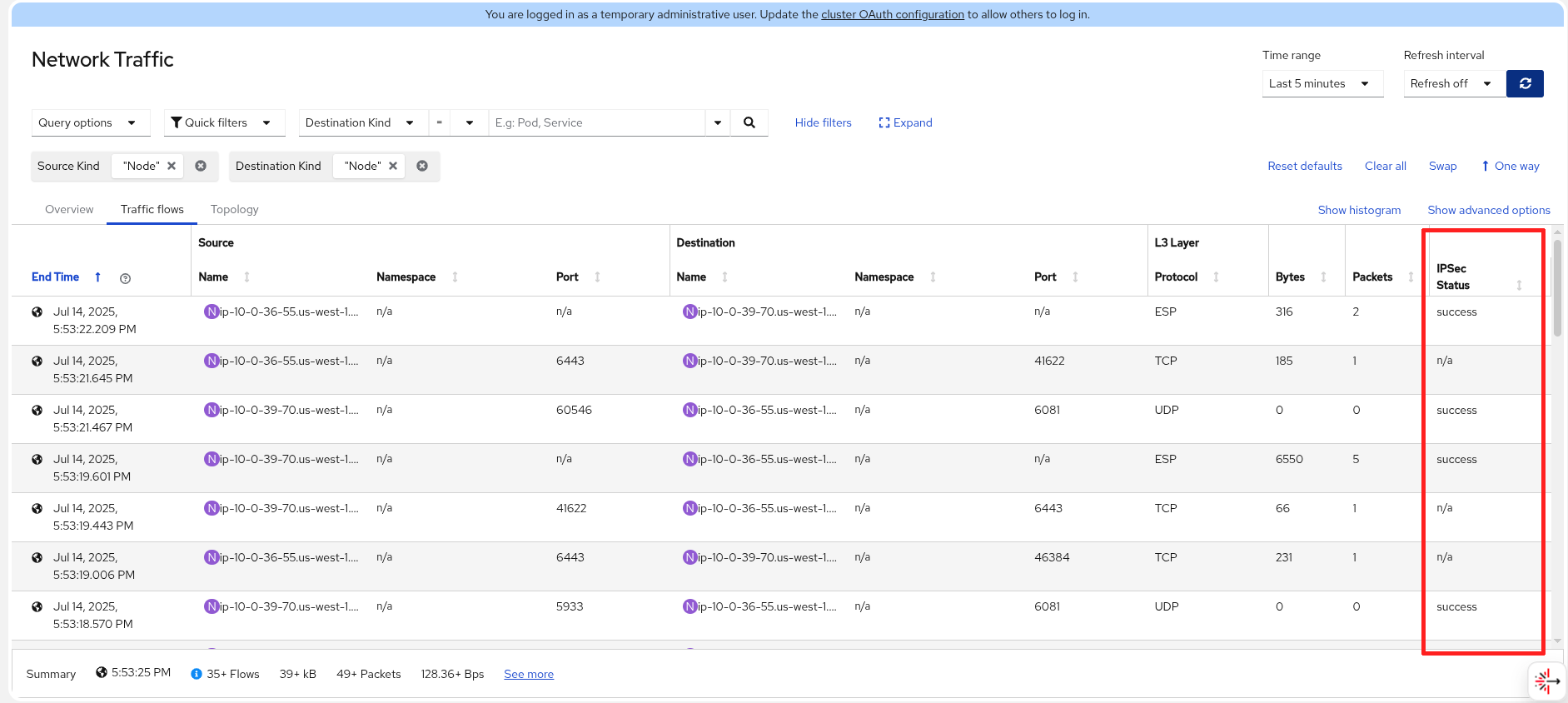Switch to the Overview tab

[x=69, y=209]
